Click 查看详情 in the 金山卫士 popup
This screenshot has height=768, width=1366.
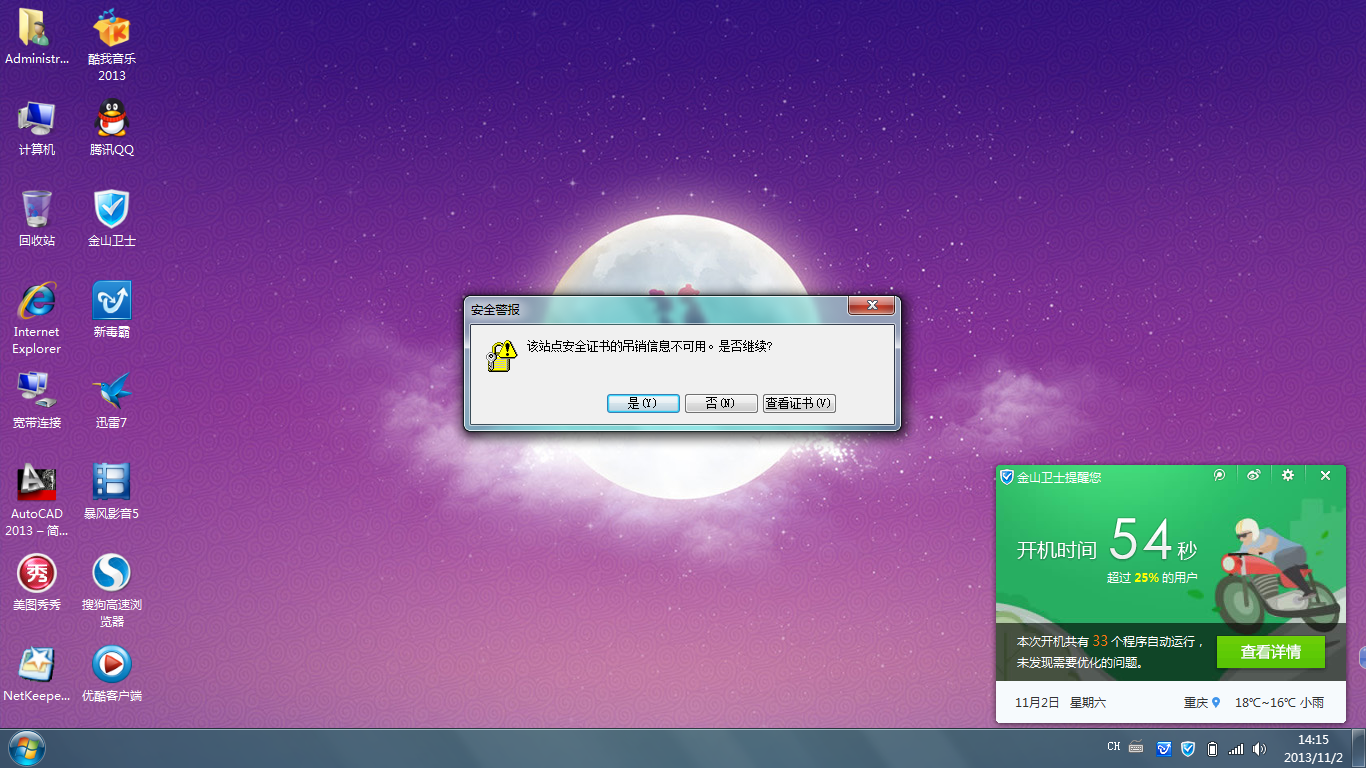click(x=1271, y=652)
